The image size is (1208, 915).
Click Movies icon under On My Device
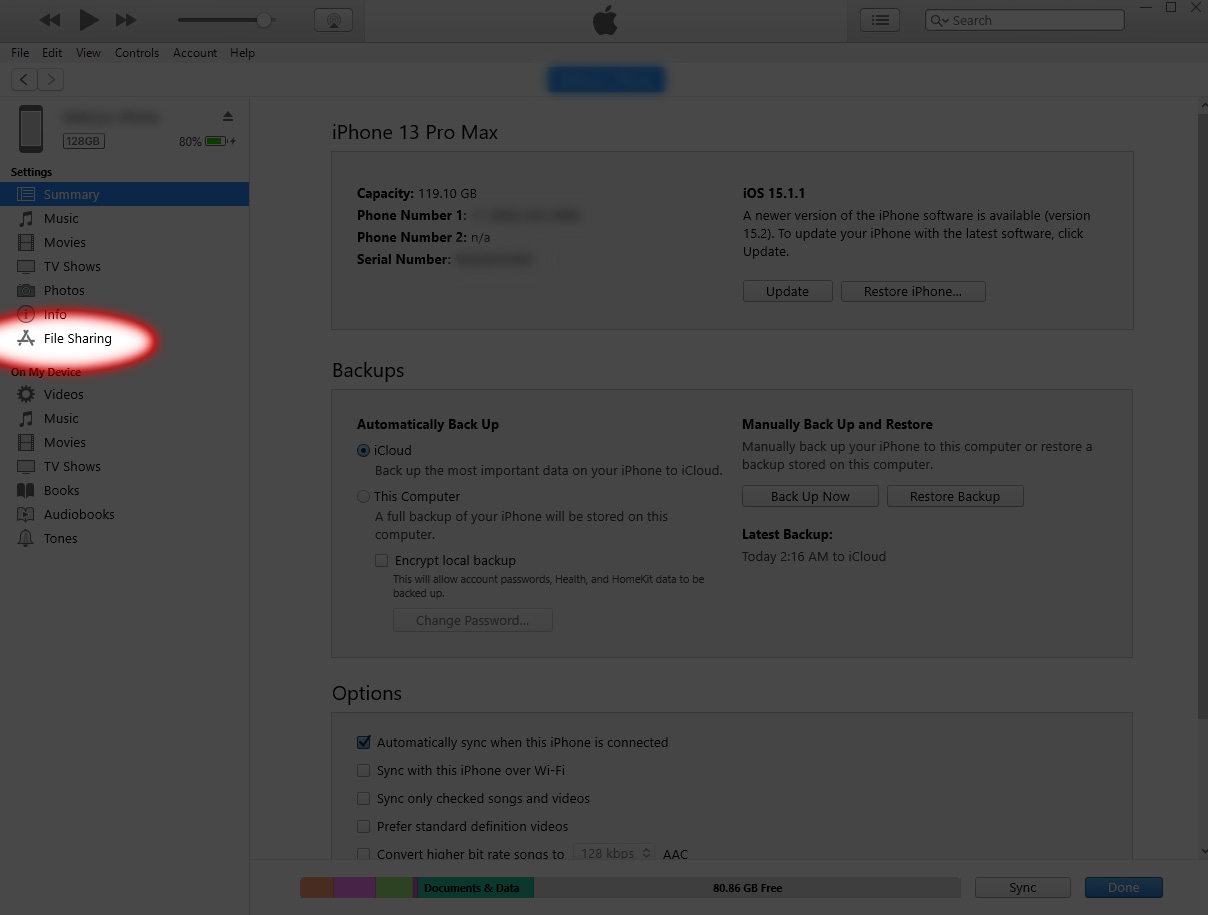[26, 442]
